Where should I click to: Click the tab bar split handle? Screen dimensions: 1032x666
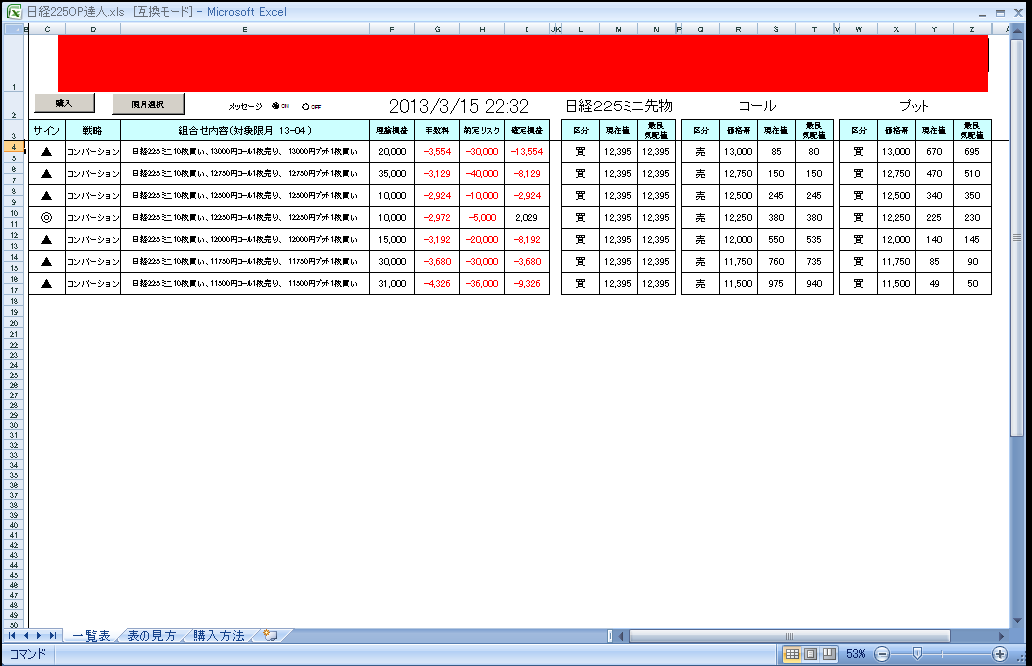609,636
